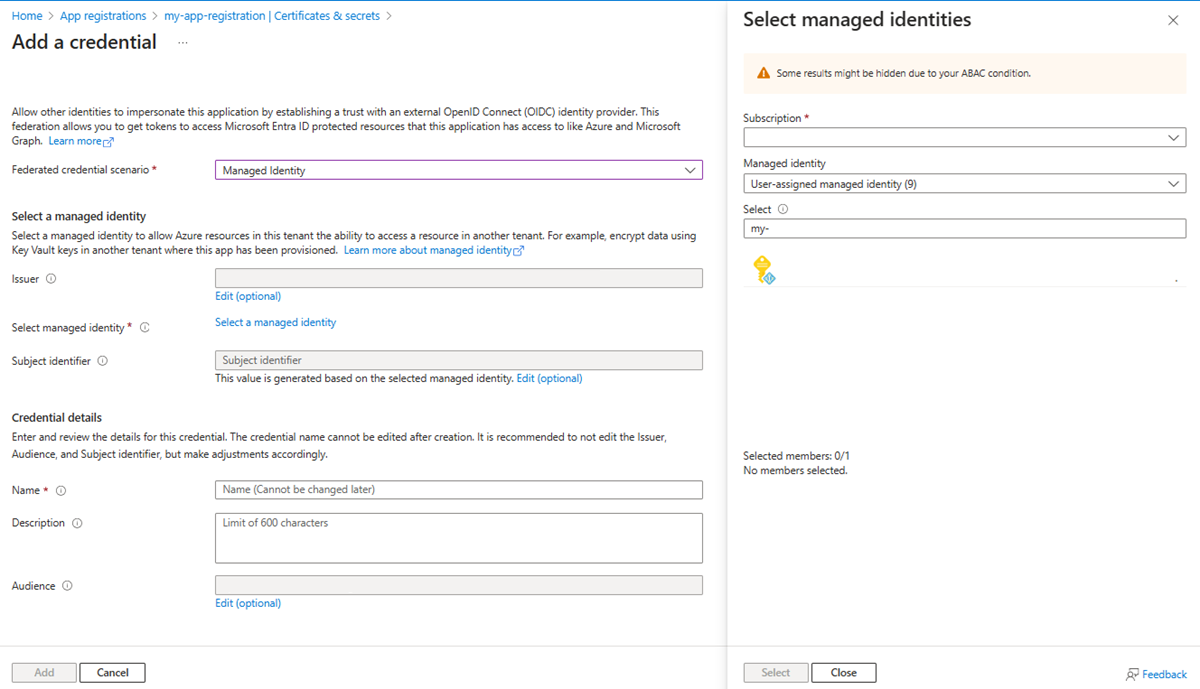Click the Audience info icon

(67, 586)
